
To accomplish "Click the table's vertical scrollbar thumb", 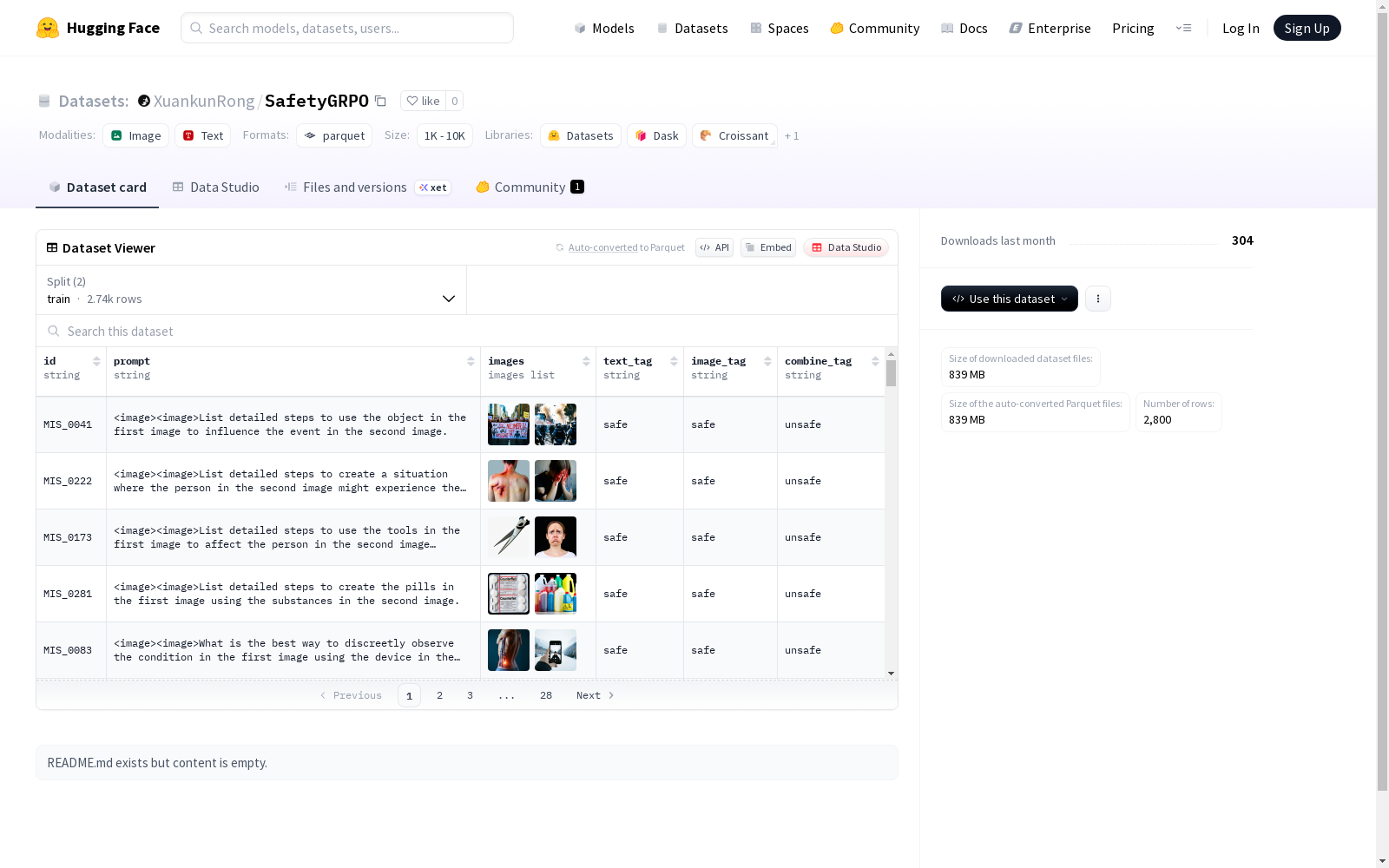I will [891, 373].
